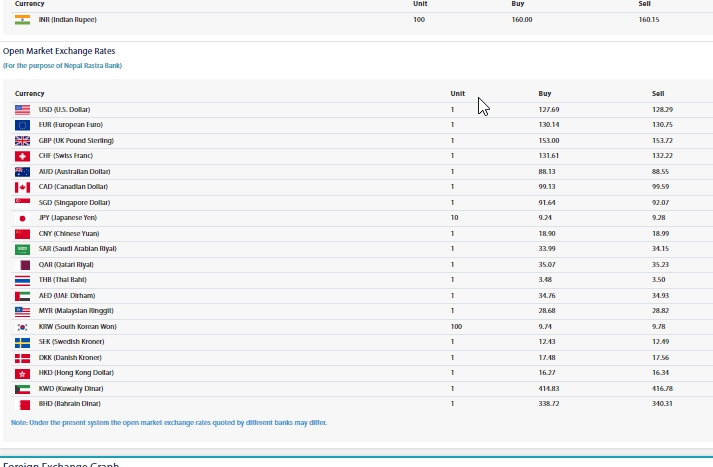Click the Indian Rupee flag icon

(22, 19)
